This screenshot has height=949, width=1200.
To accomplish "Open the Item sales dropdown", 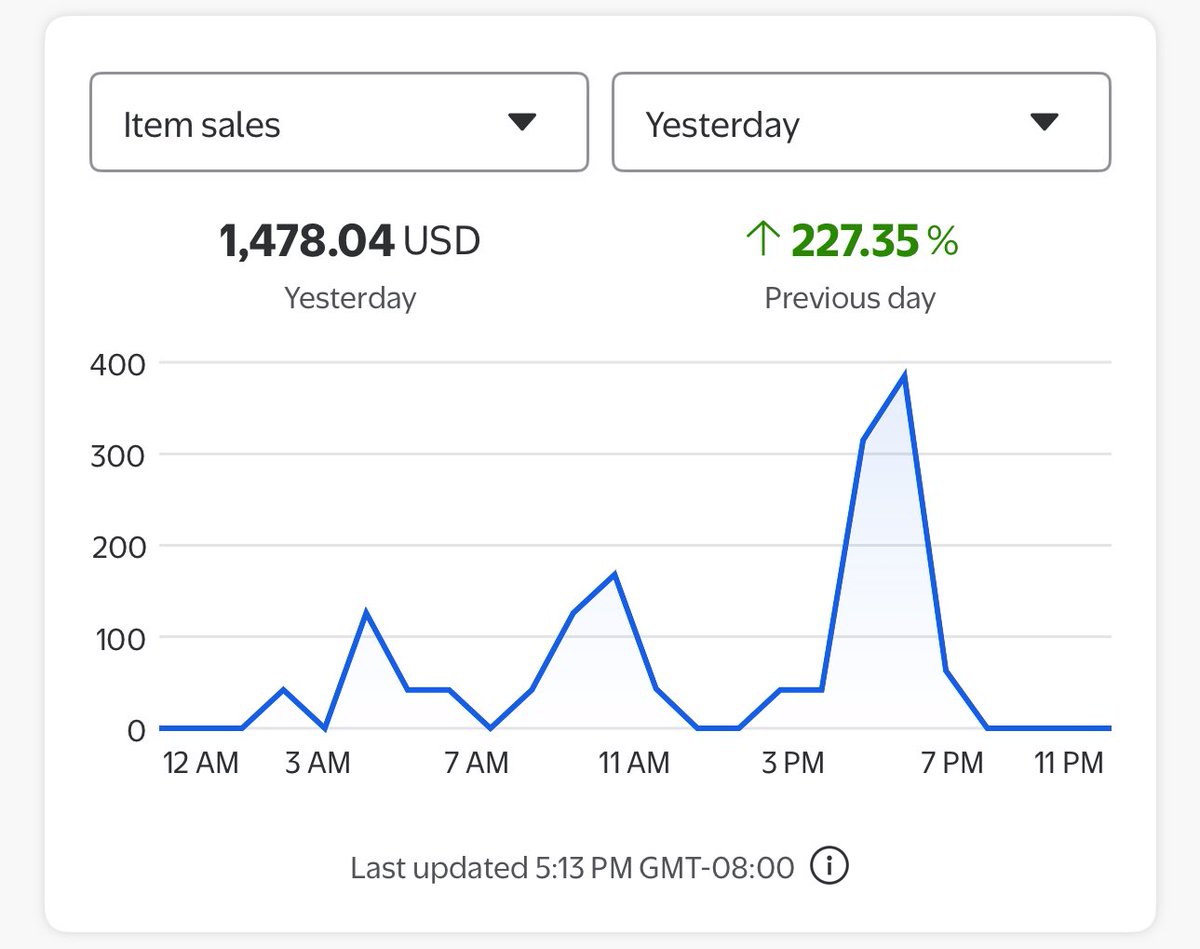I will click(339, 122).
